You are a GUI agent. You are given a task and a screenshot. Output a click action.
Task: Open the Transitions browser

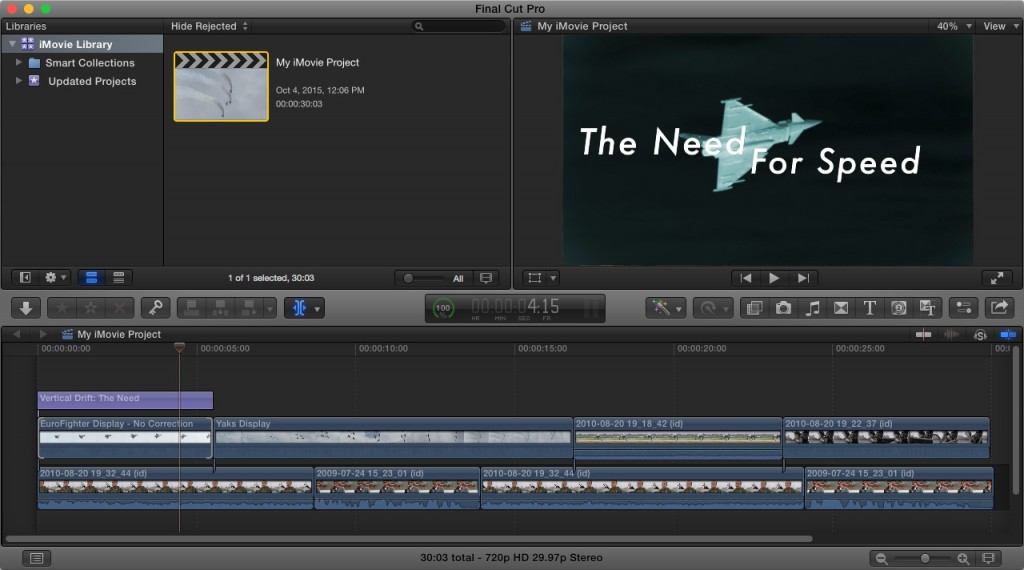tap(840, 308)
